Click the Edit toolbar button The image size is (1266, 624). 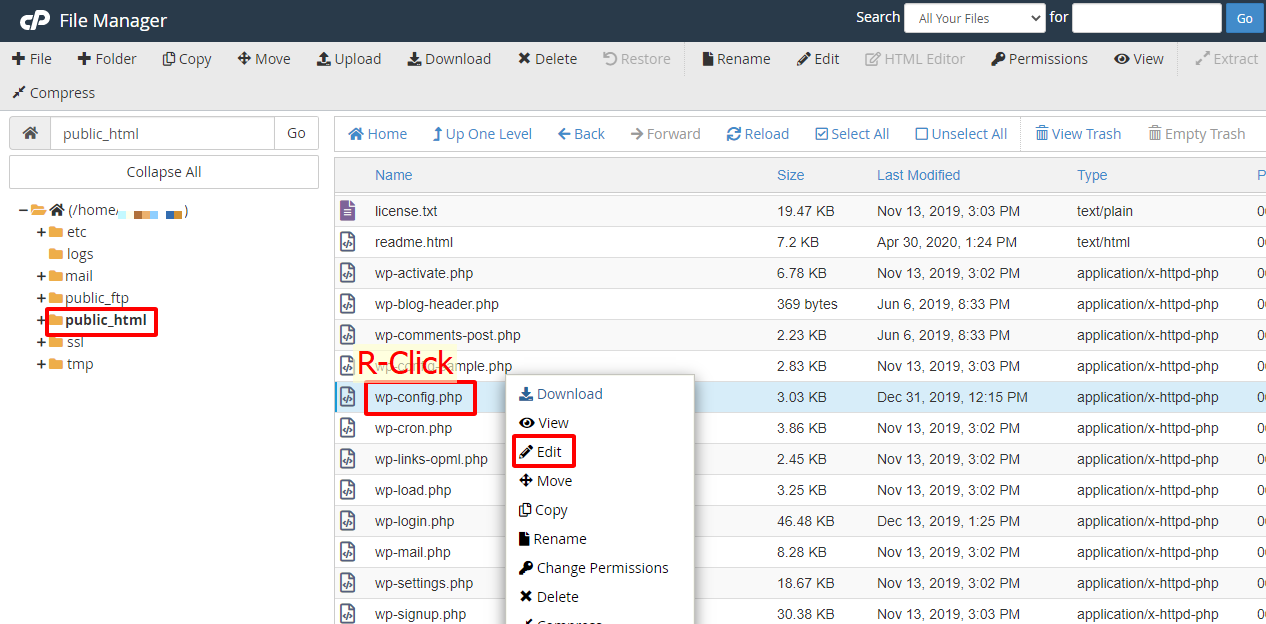[x=818, y=59]
